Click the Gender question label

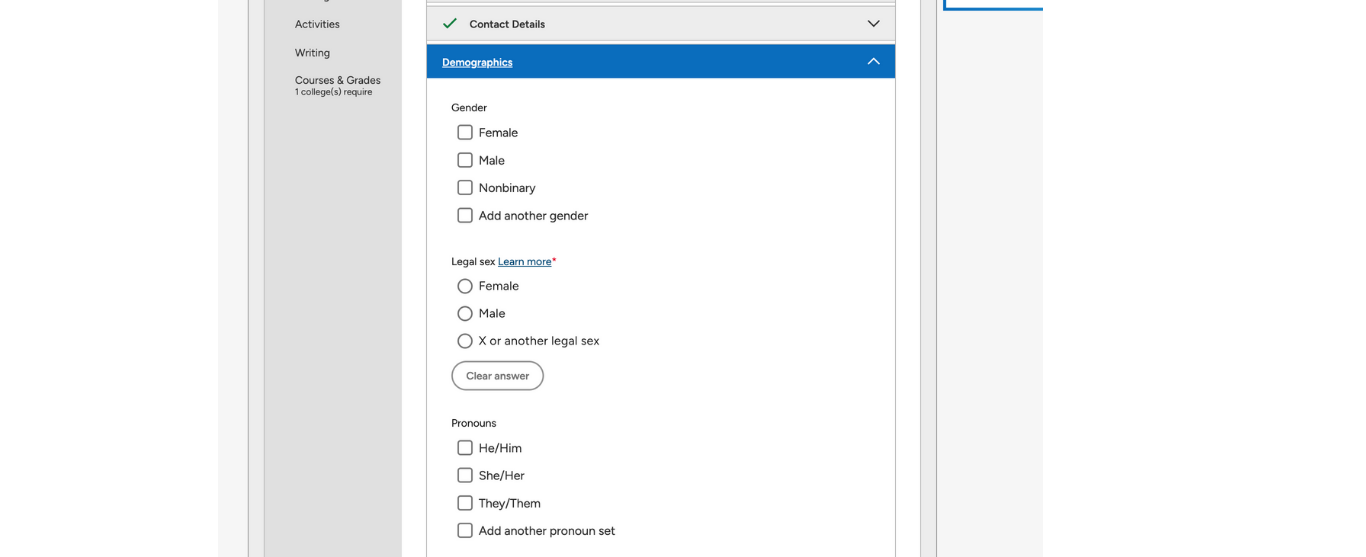(x=469, y=108)
